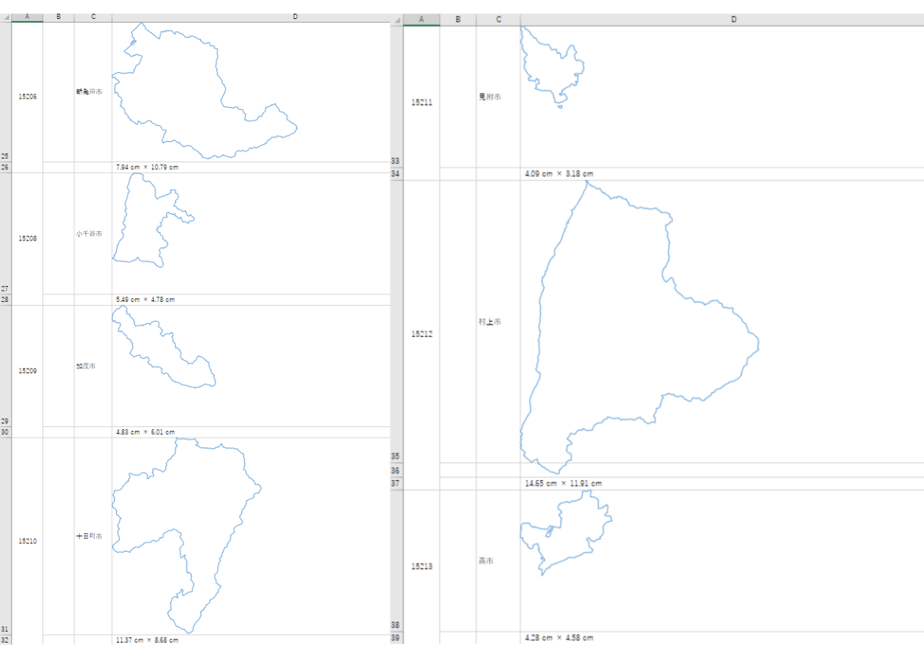This screenshot has width=924, height=660.
Task: Select row 32 header
Action: [5, 640]
